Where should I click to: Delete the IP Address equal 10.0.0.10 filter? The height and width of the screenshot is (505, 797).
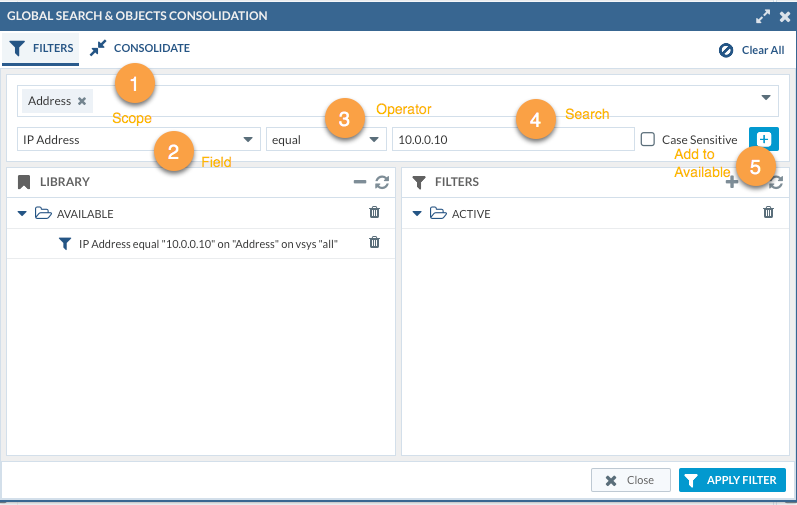click(x=375, y=242)
